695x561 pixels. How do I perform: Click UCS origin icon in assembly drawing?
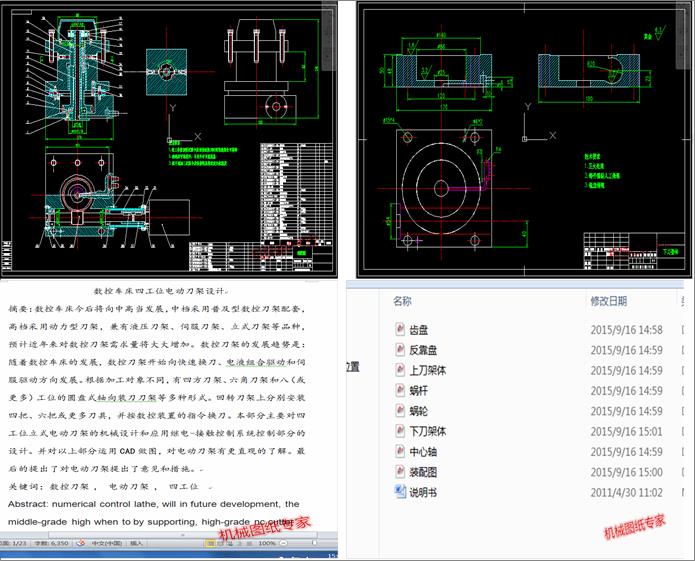[x=169, y=140]
